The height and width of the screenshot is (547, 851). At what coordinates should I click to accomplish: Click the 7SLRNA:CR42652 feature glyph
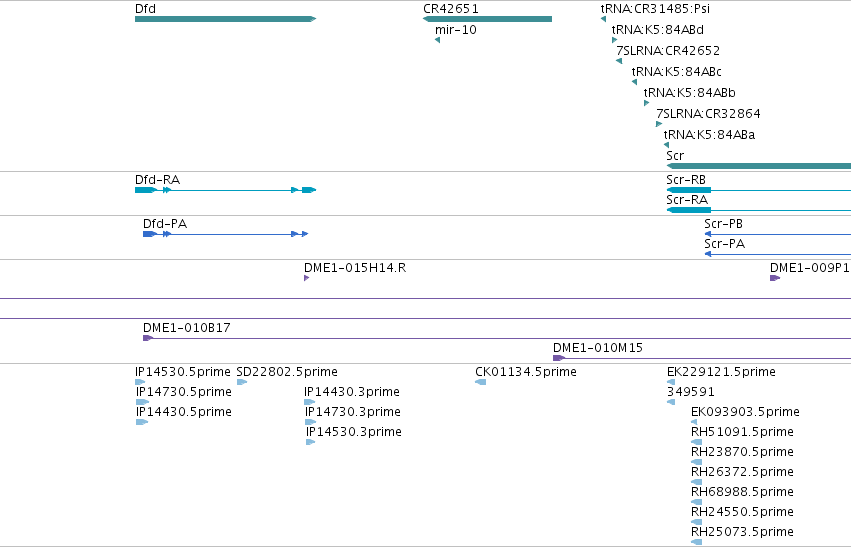tap(619, 61)
